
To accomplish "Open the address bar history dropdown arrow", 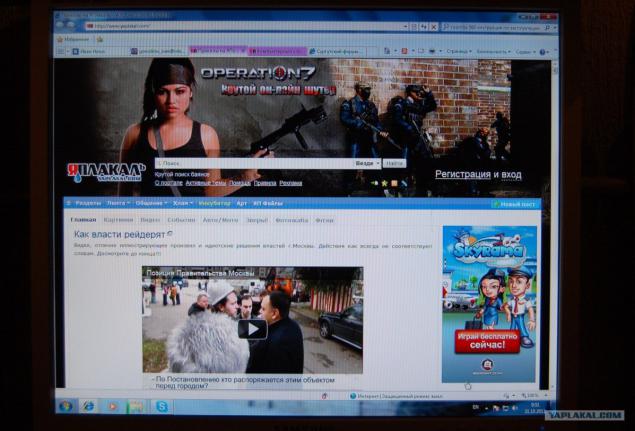I will 405,27.
